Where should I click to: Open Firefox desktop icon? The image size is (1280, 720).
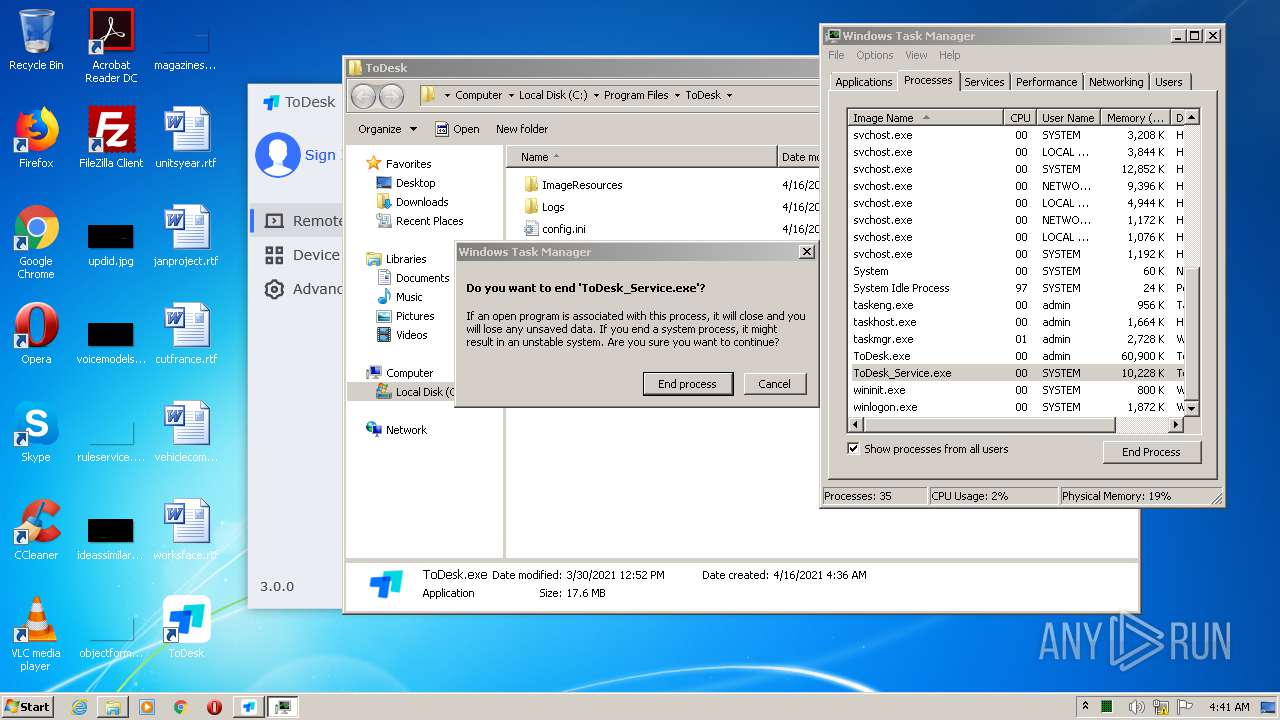[36, 138]
